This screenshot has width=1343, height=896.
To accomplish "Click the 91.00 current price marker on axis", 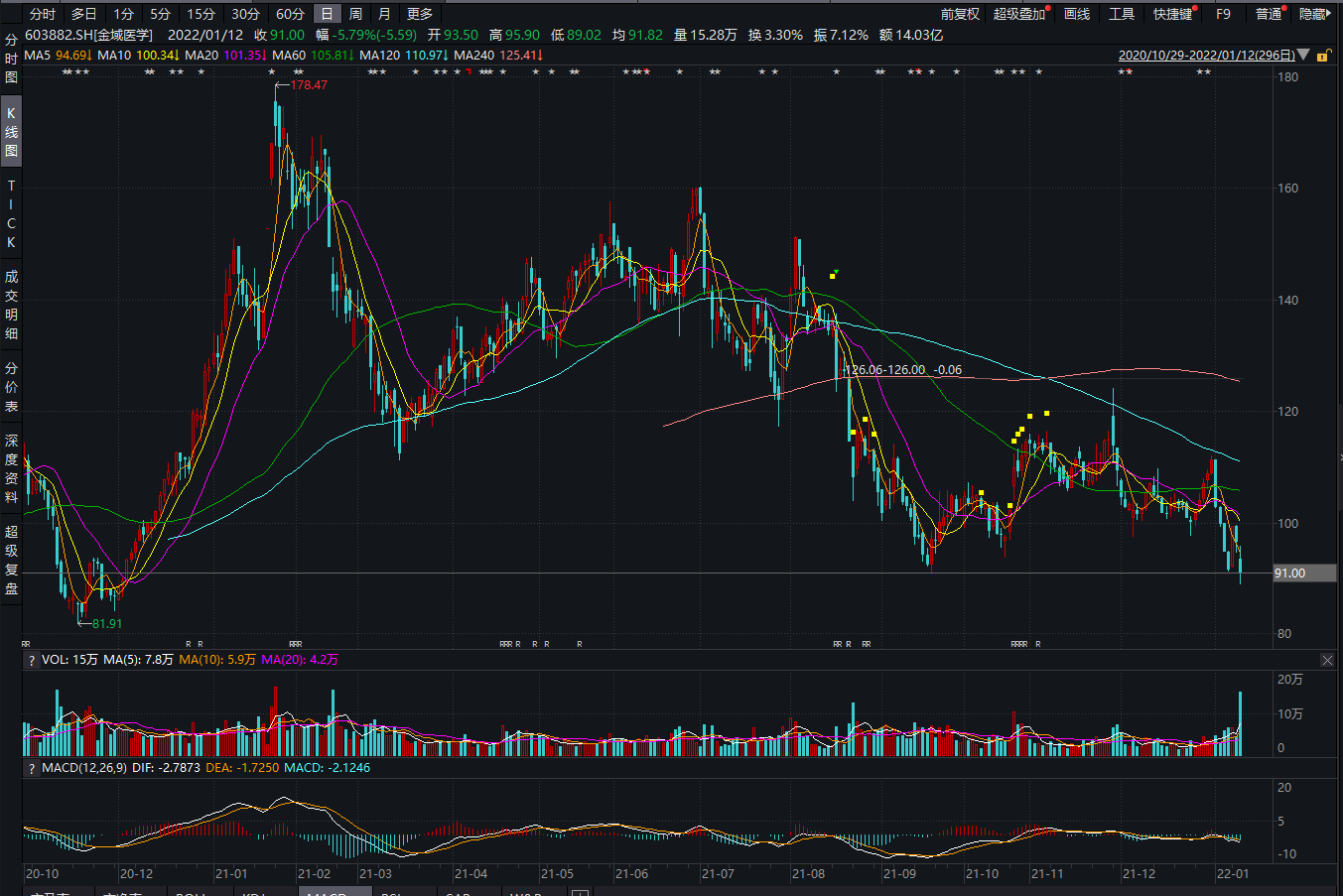I will [x=1289, y=574].
